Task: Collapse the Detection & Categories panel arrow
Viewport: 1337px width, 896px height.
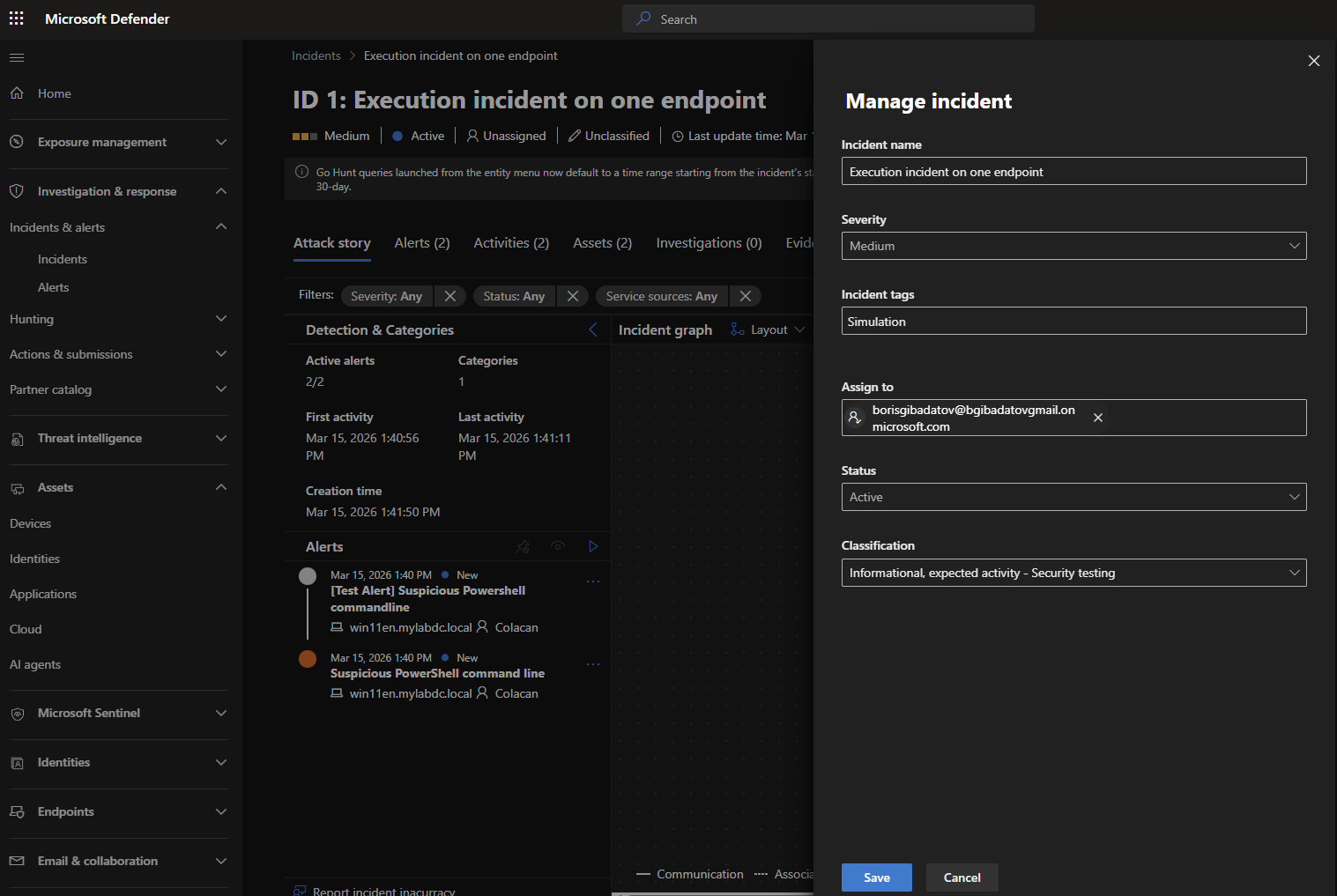Action: (592, 330)
